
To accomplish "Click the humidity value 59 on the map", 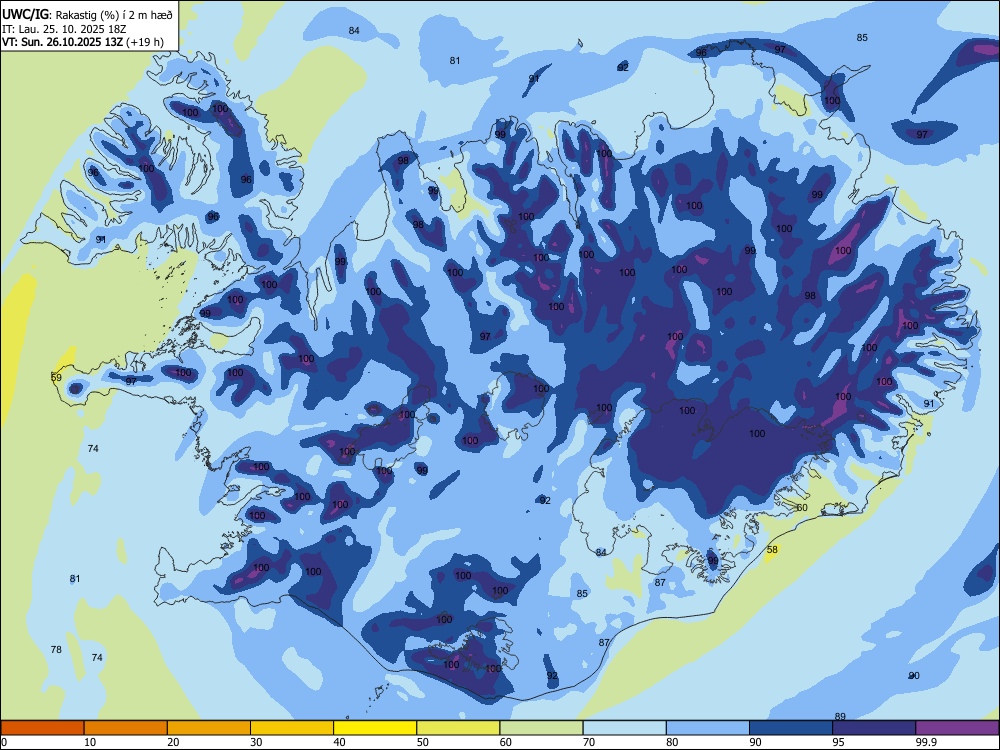I will [56, 378].
